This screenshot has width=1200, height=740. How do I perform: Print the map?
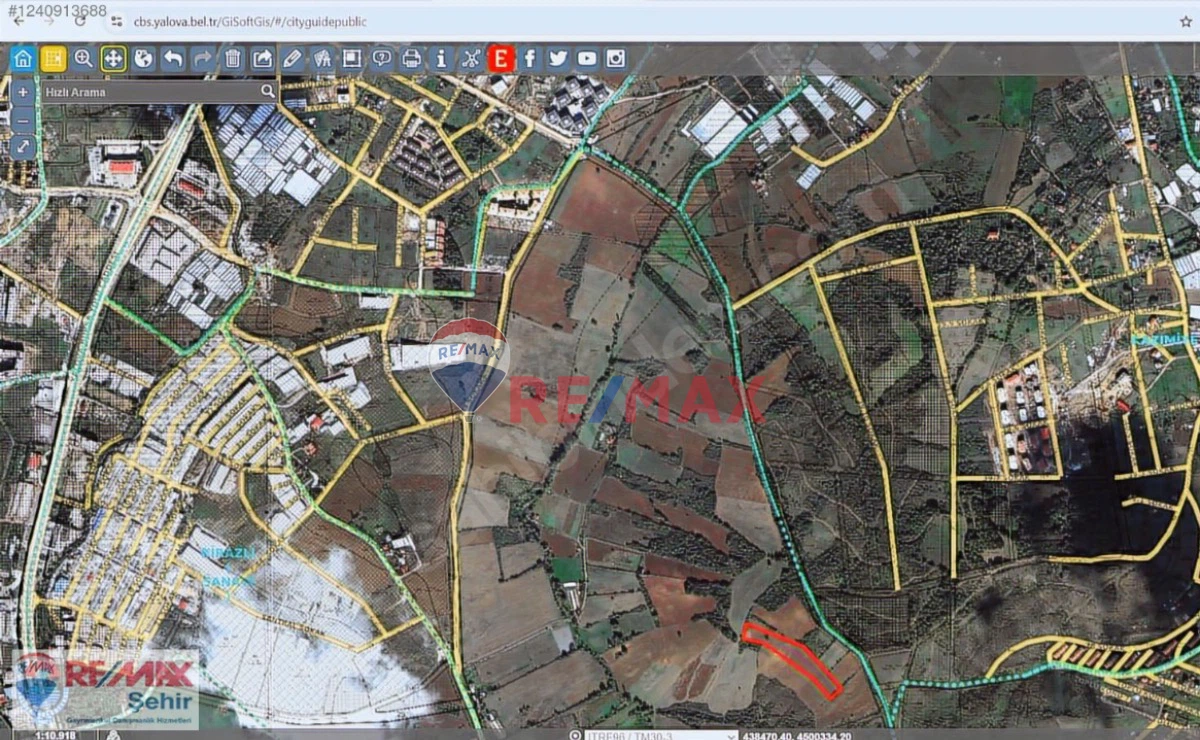[411, 59]
